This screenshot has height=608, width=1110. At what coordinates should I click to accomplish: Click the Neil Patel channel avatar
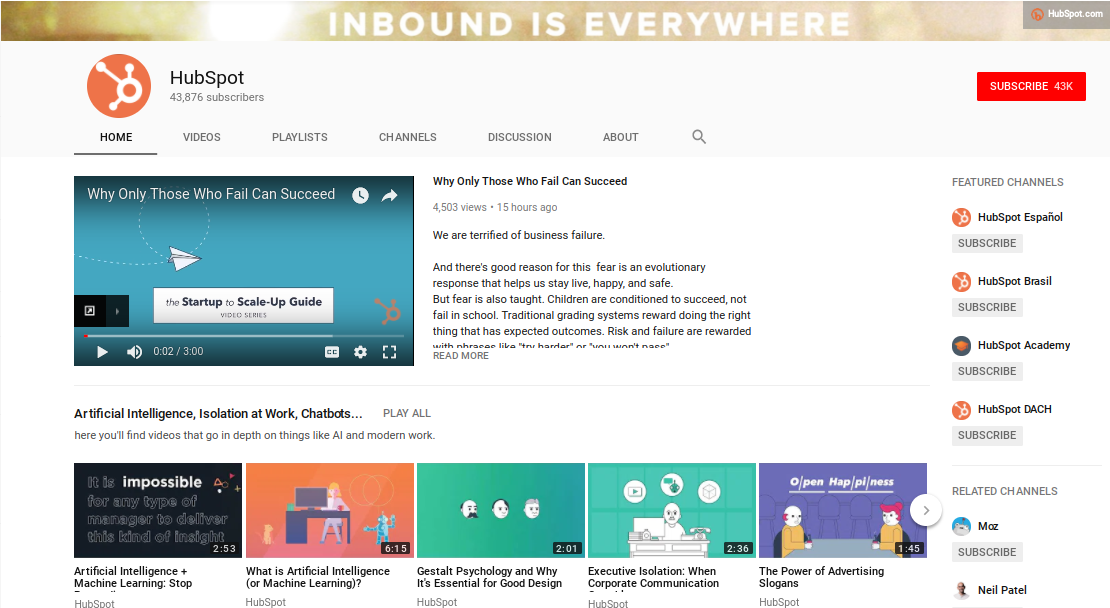point(961,590)
